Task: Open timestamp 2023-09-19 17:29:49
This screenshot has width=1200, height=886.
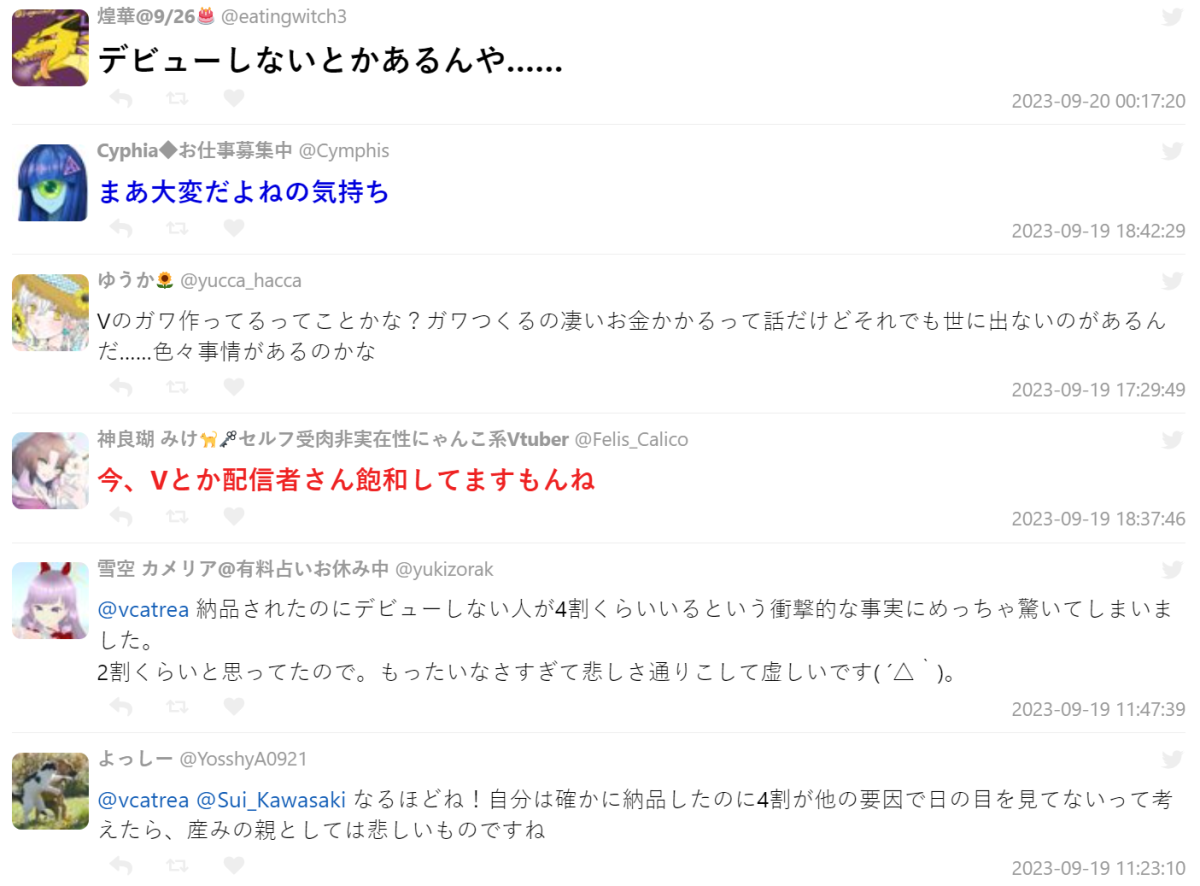Action: [1098, 390]
